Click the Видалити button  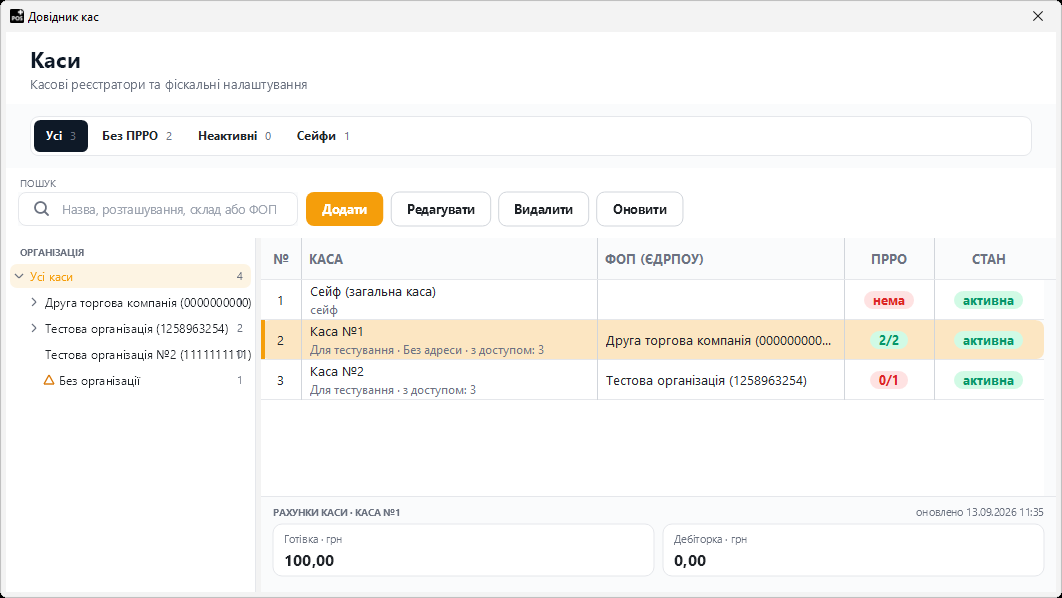[x=543, y=209]
